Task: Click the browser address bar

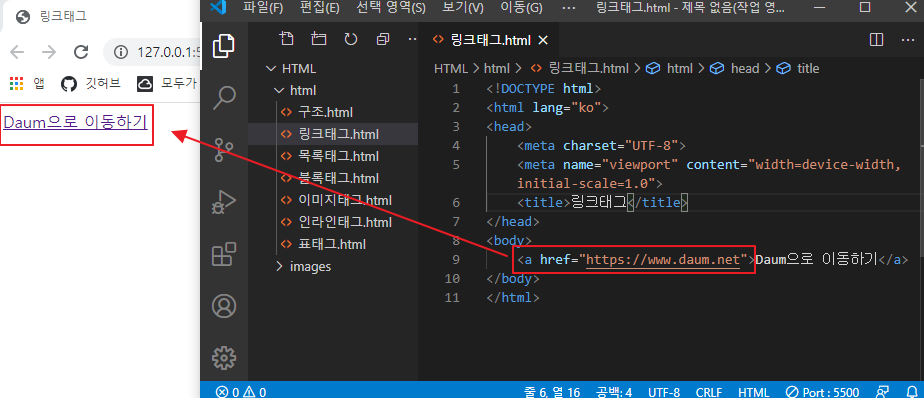Action: (152, 52)
